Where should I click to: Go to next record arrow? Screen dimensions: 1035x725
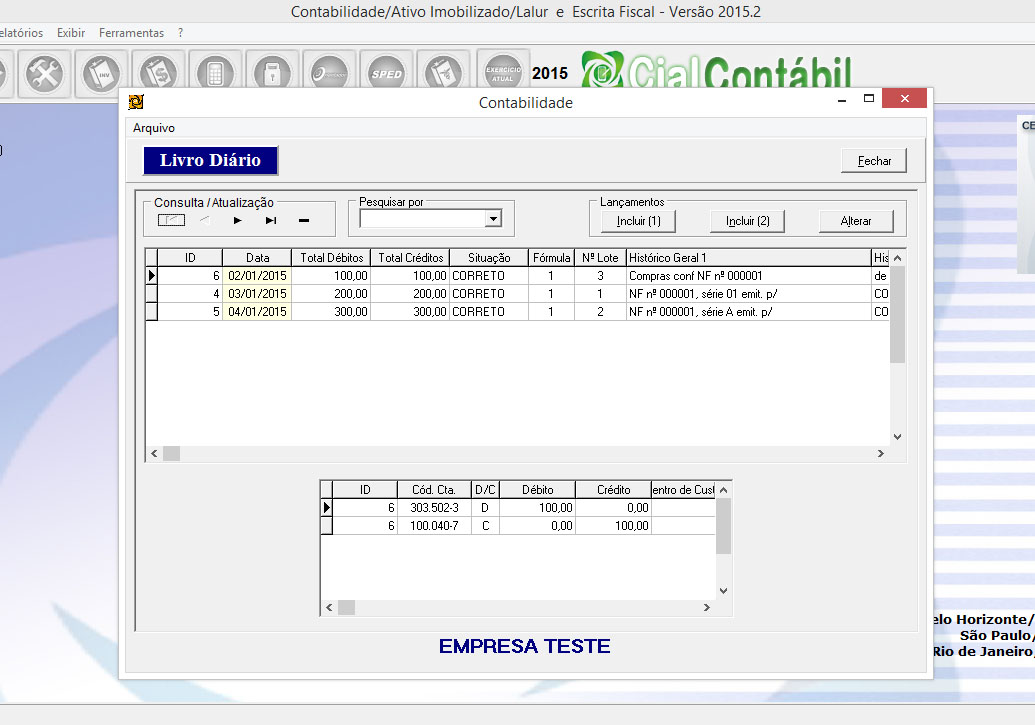[x=238, y=220]
